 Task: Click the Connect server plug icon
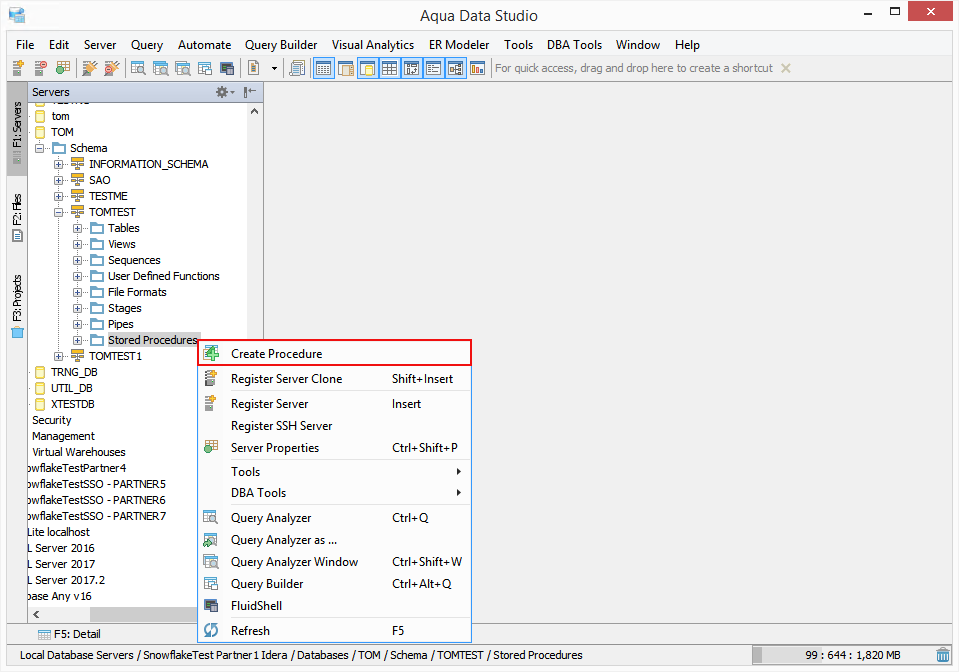[90, 68]
